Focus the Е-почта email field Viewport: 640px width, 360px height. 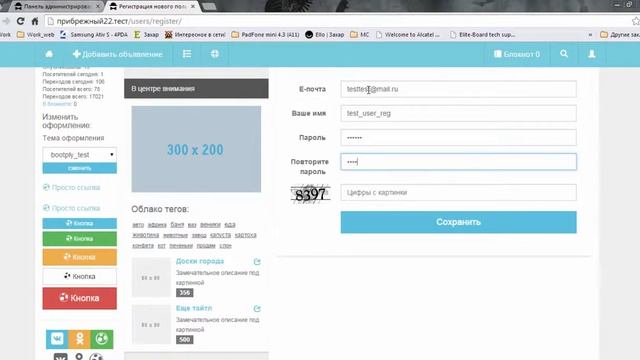pyautogui.click(x=458, y=89)
